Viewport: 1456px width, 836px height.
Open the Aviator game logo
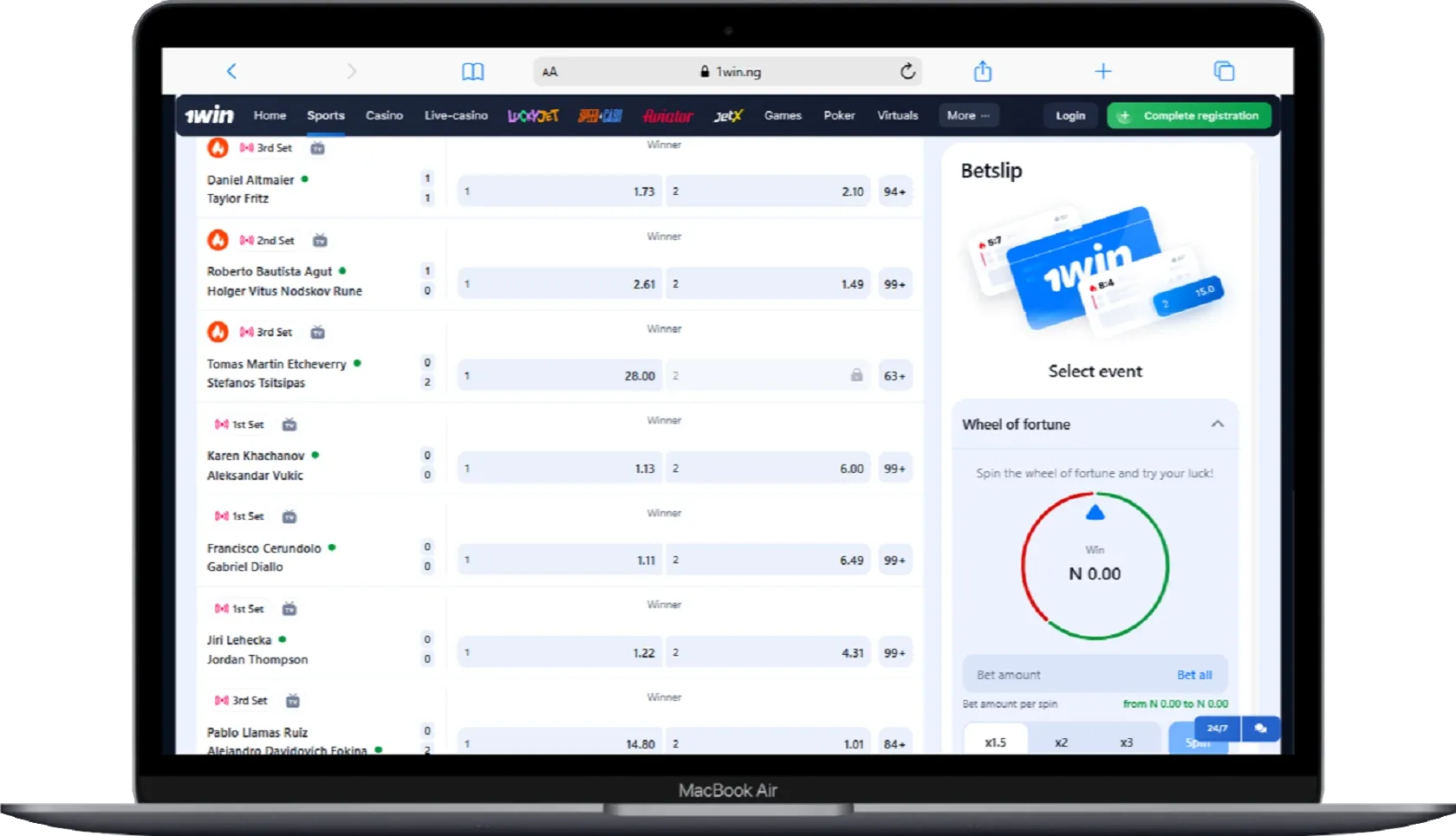click(x=667, y=115)
